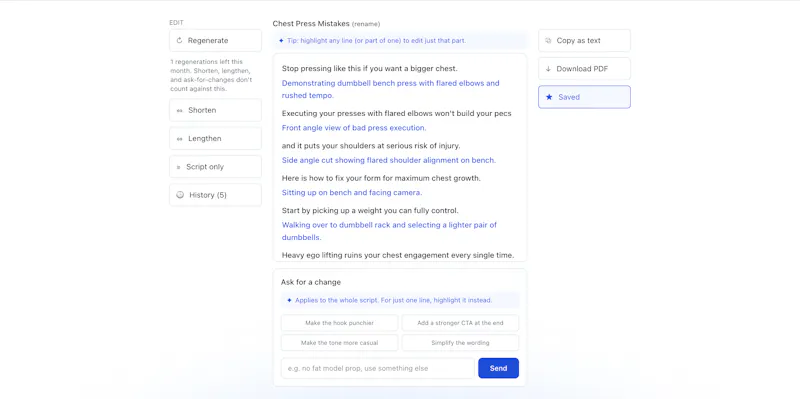This screenshot has height=399, width=800.
Task: Click line 'Heavy ego lifting ruins your chest engagement'
Action: (x=398, y=255)
